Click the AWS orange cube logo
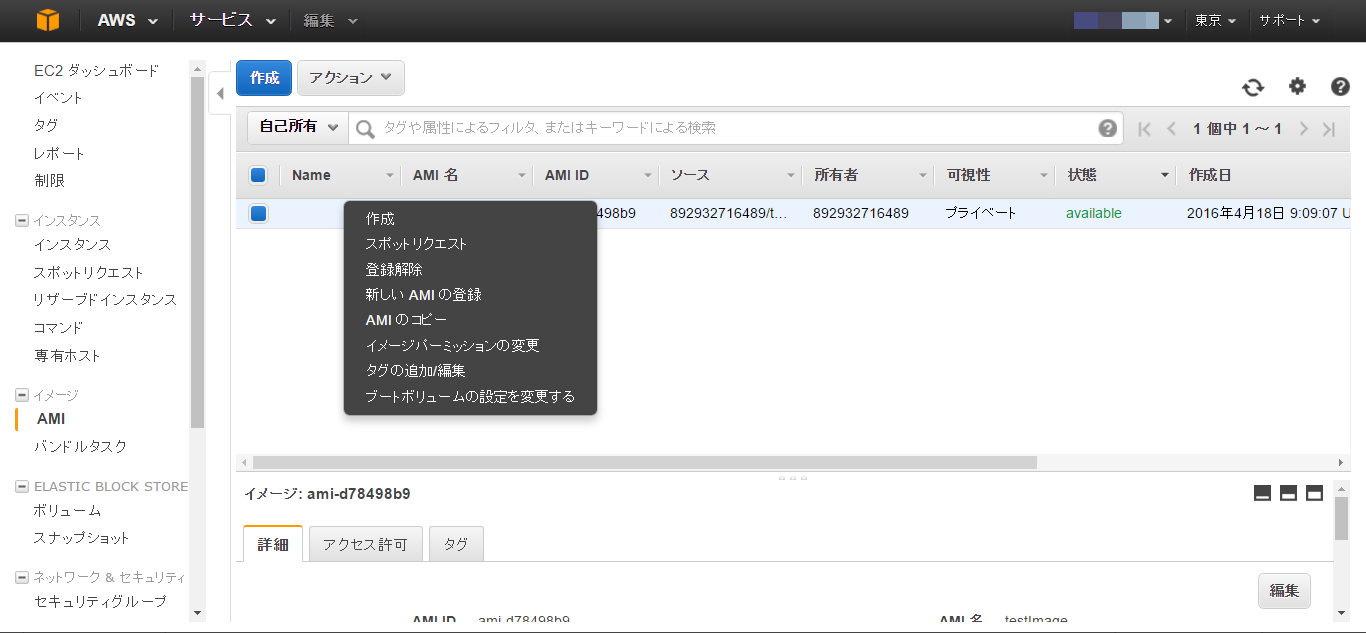Image resolution: width=1366 pixels, height=633 pixels. click(48, 20)
